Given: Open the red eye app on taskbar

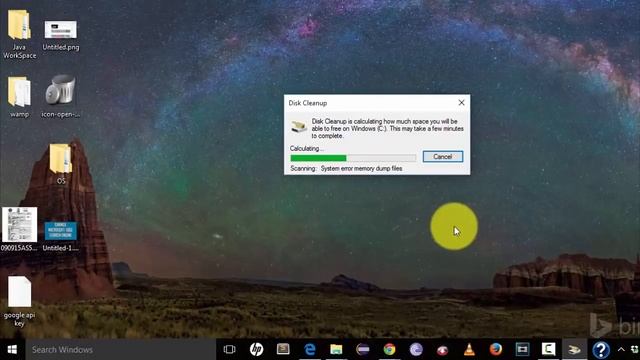Looking at the screenshot, I should tap(442, 350).
